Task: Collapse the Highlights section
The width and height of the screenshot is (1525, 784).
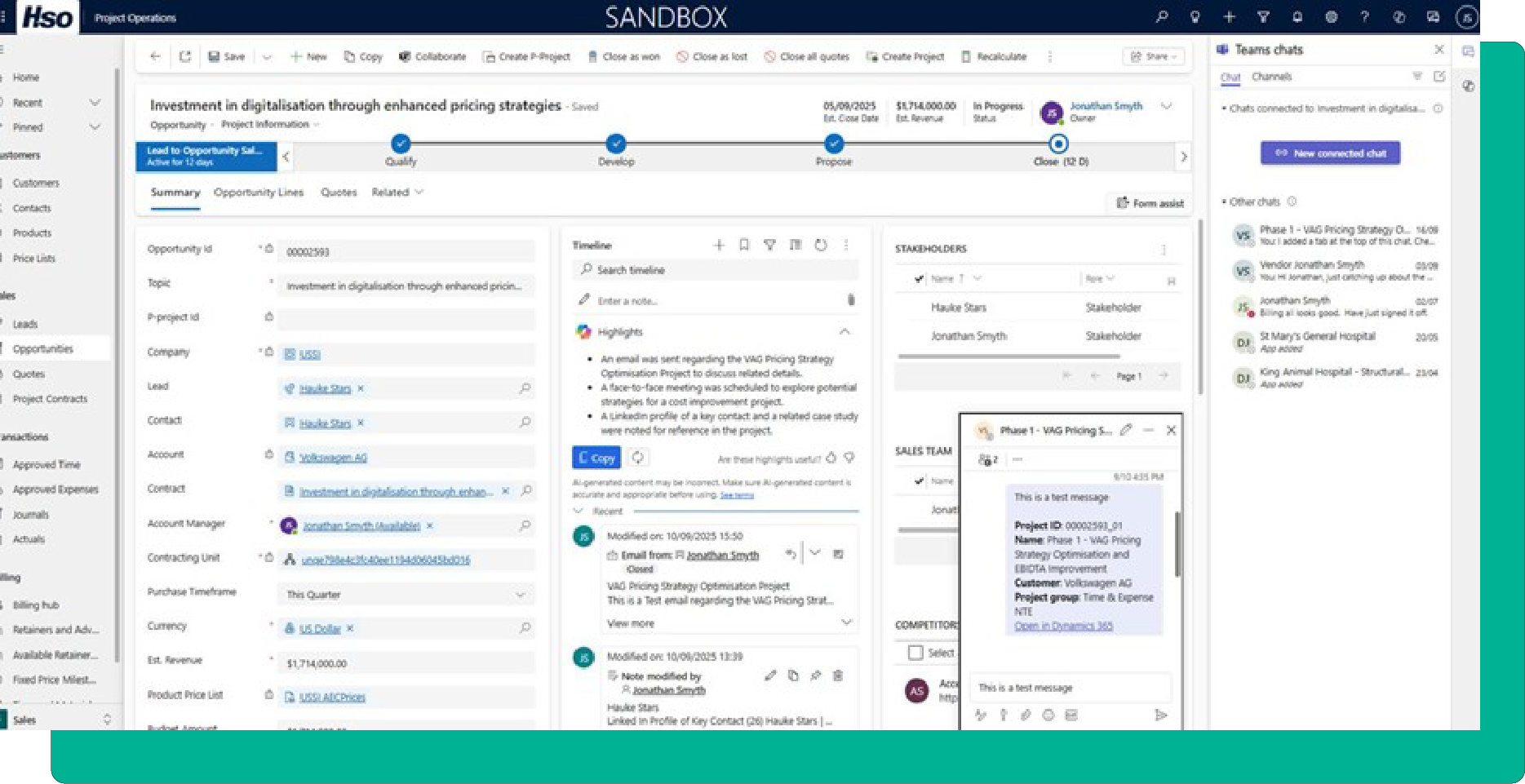Action: (x=845, y=332)
